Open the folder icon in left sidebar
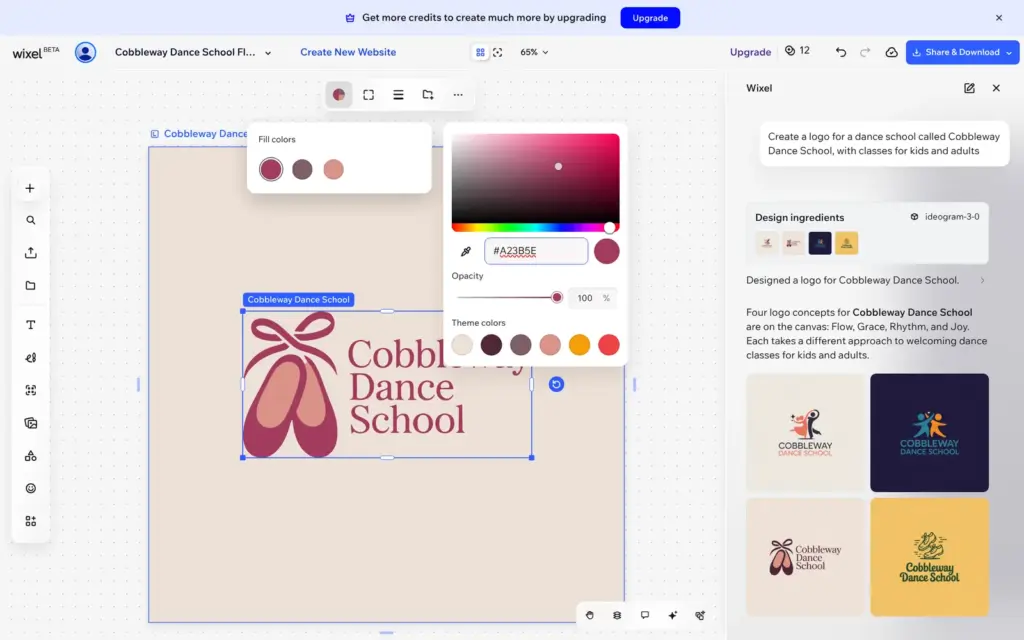This screenshot has height=640, width=1024. pyautogui.click(x=31, y=285)
